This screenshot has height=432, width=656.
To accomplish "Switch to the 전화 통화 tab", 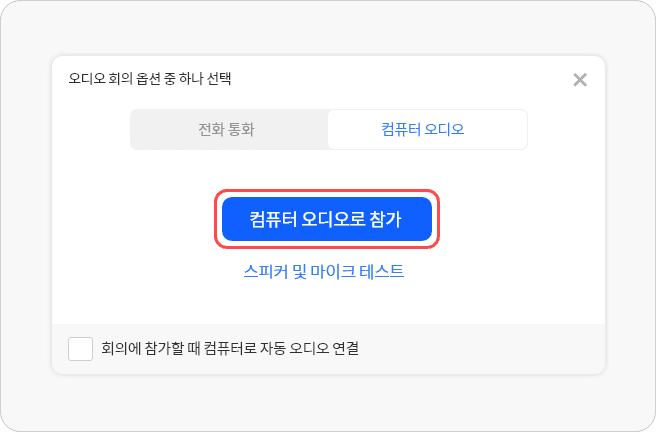I will (229, 130).
